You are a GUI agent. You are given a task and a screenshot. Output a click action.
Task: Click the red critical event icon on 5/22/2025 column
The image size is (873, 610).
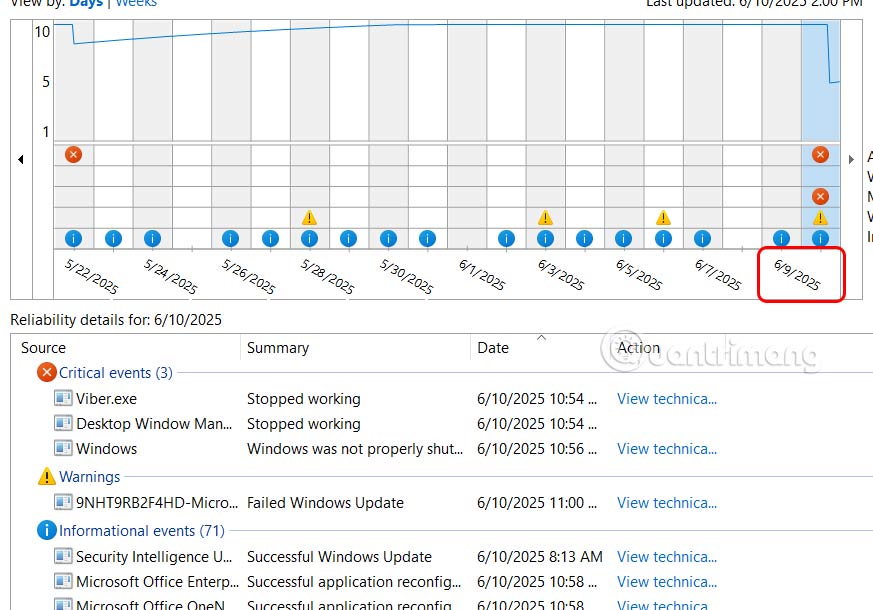tap(73, 155)
